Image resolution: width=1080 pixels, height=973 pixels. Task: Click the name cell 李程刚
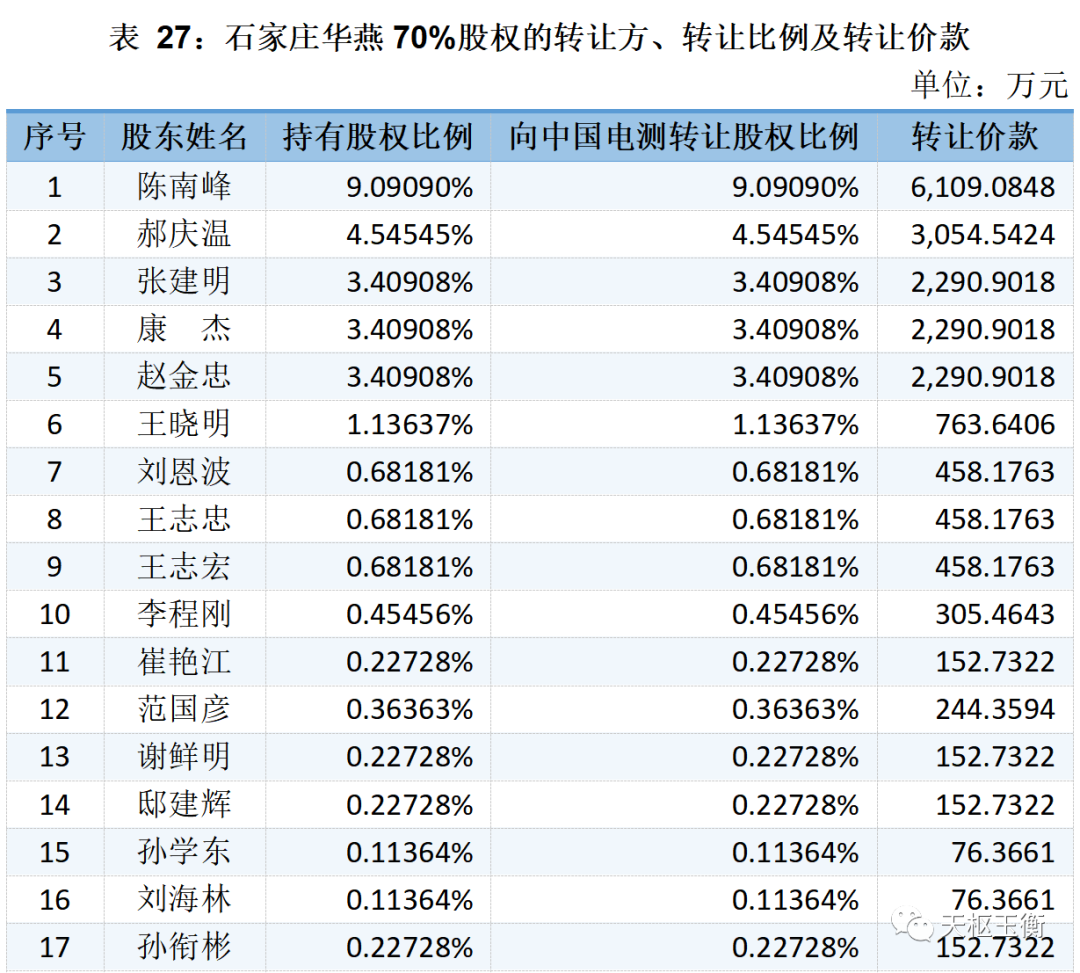click(x=184, y=614)
